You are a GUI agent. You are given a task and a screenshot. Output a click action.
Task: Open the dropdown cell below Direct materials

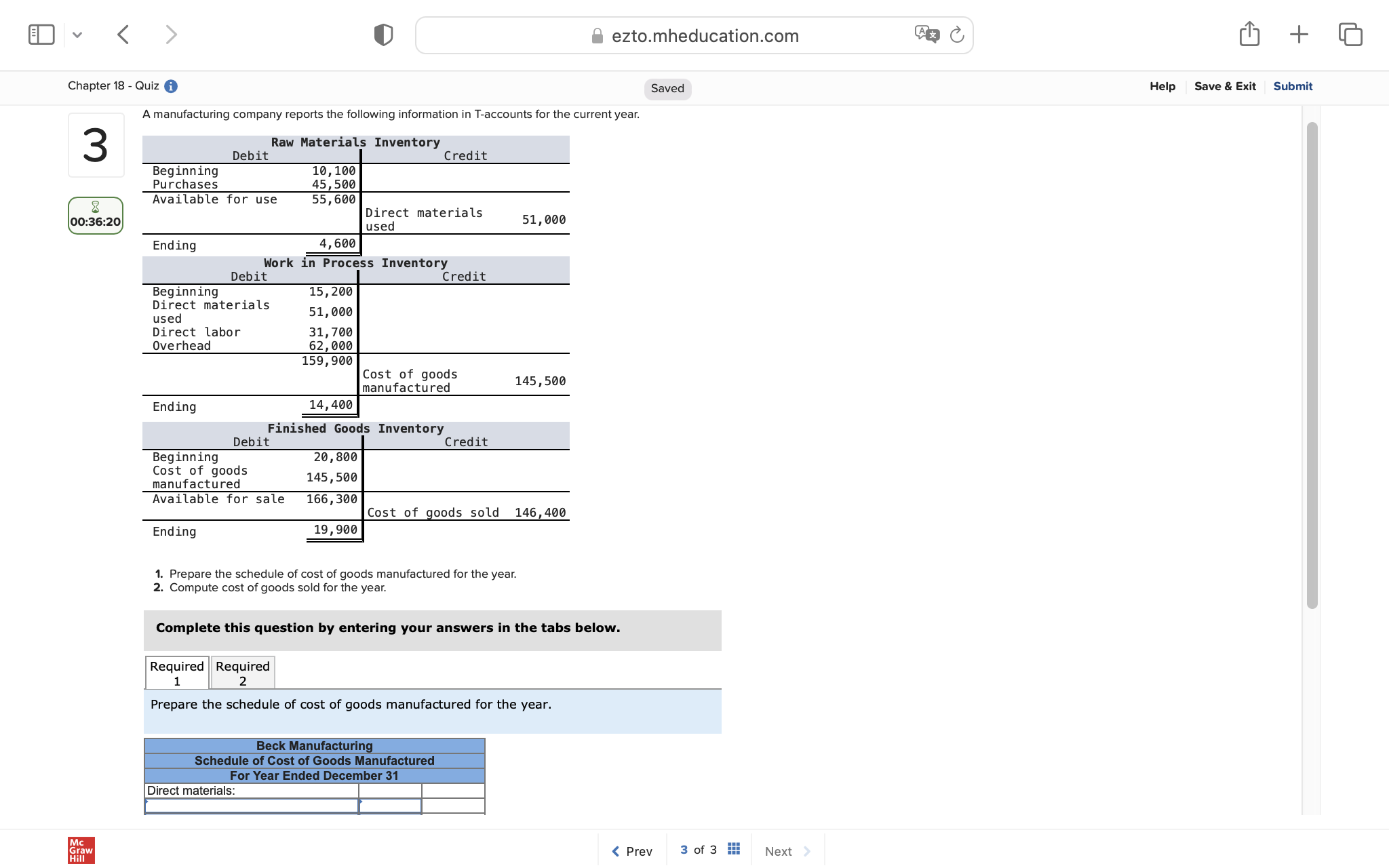coord(252,806)
